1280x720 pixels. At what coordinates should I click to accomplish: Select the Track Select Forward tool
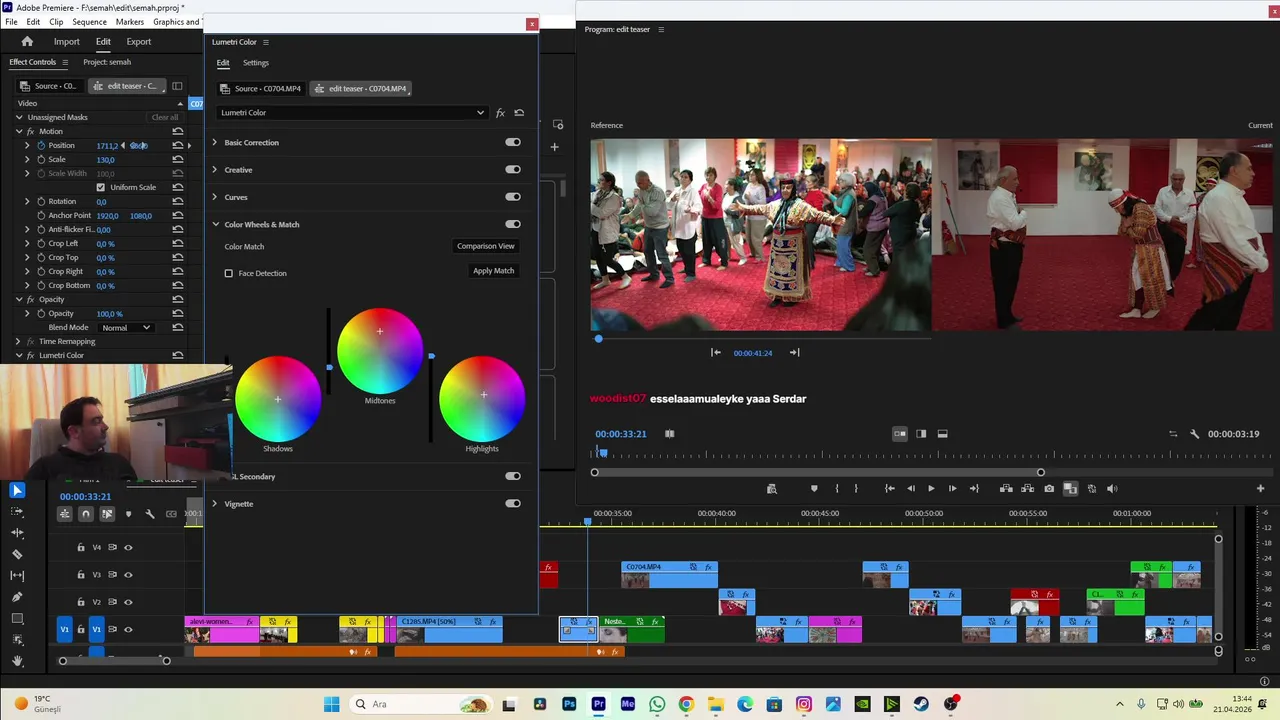(17, 511)
